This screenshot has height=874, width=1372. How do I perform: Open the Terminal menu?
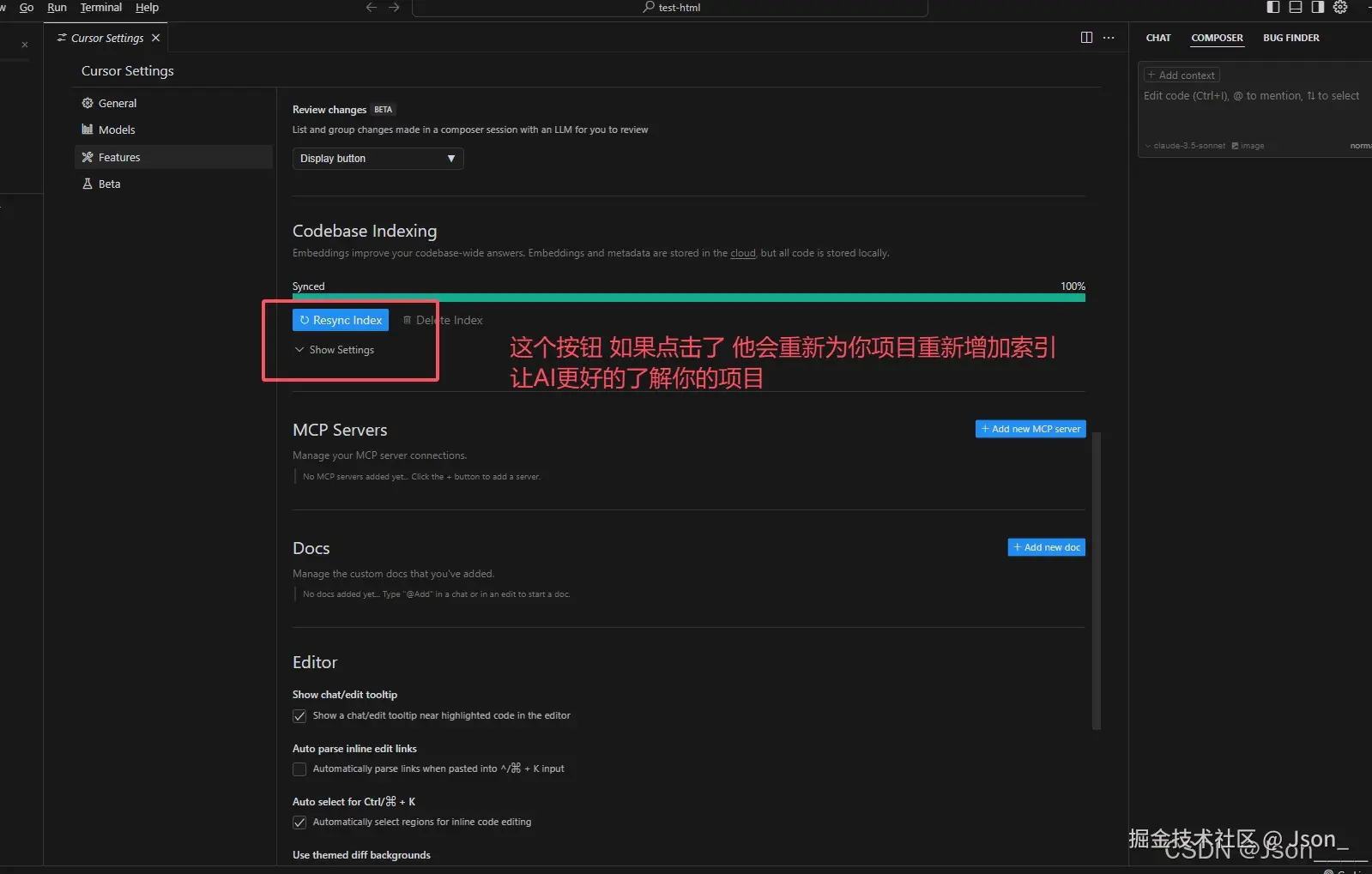point(101,7)
